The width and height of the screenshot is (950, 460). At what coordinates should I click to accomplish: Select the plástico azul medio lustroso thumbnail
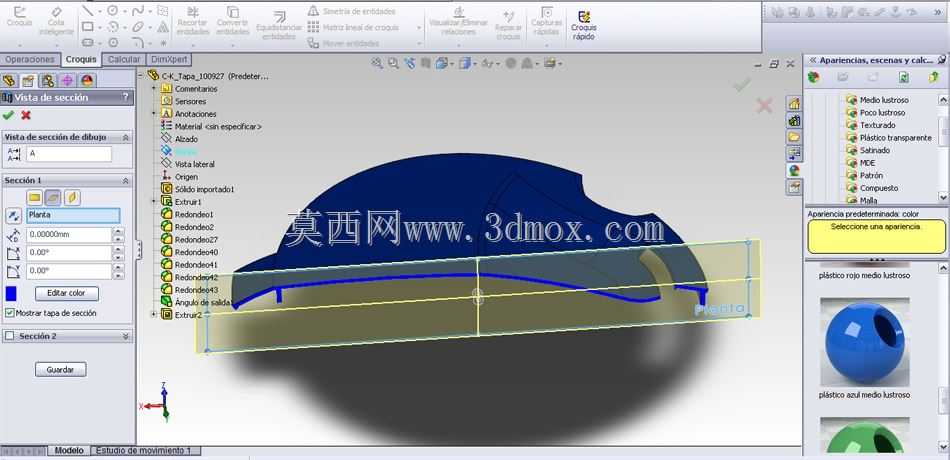[x=865, y=342]
